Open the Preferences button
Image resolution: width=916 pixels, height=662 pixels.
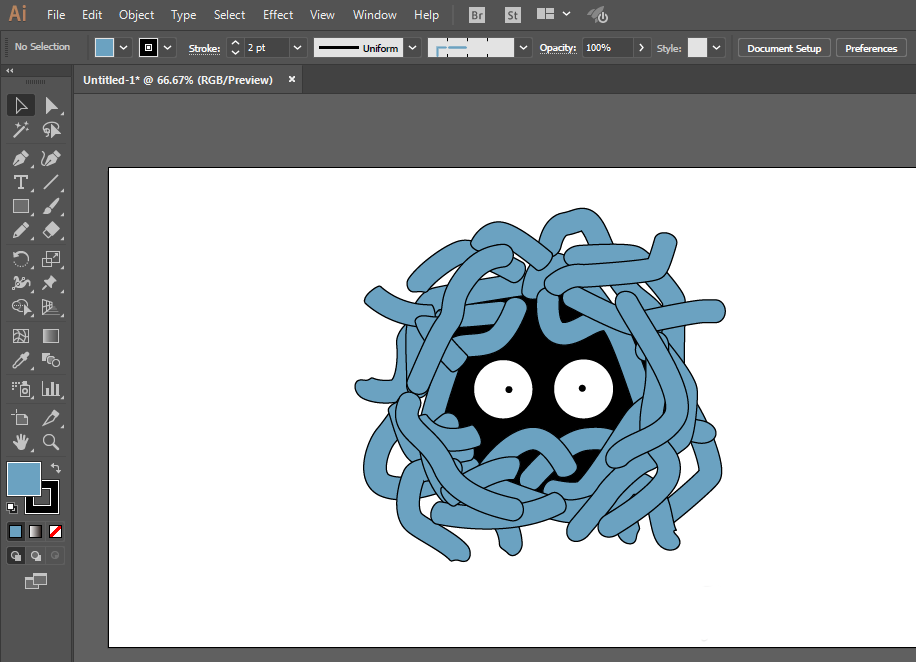[870, 48]
